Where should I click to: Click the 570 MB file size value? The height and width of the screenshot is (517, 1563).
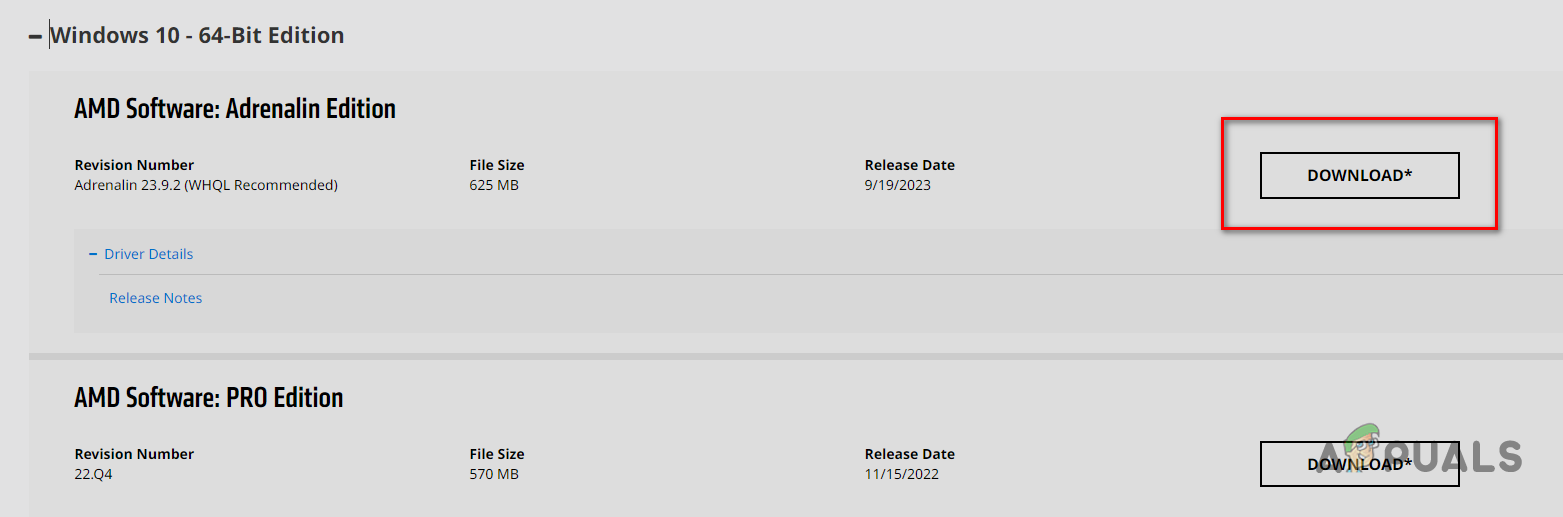tap(494, 474)
